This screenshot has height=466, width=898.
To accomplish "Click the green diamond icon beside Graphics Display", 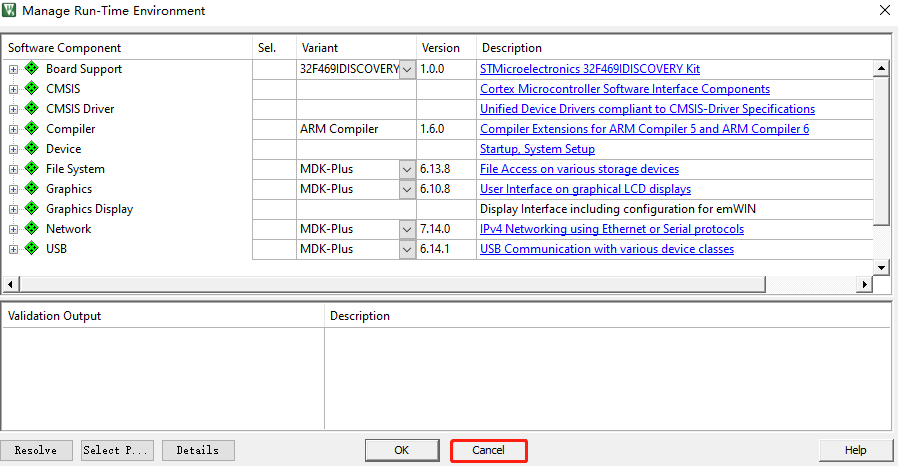I will coord(31,209).
